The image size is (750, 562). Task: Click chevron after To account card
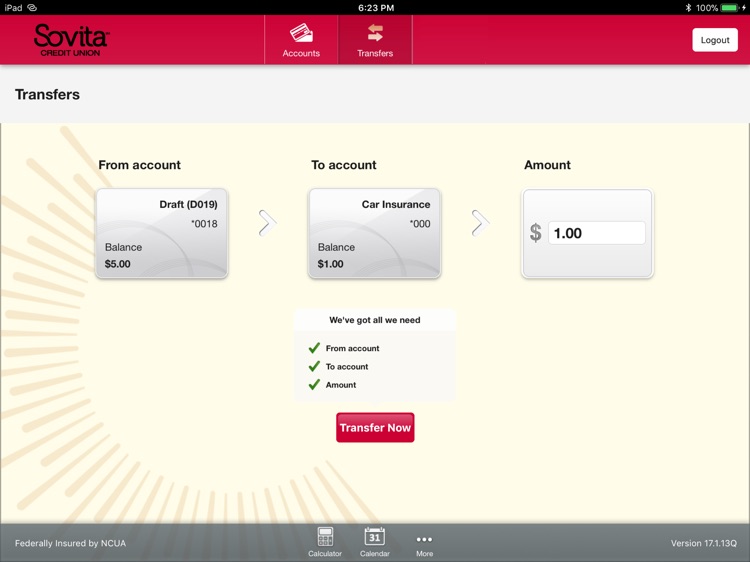click(x=479, y=223)
